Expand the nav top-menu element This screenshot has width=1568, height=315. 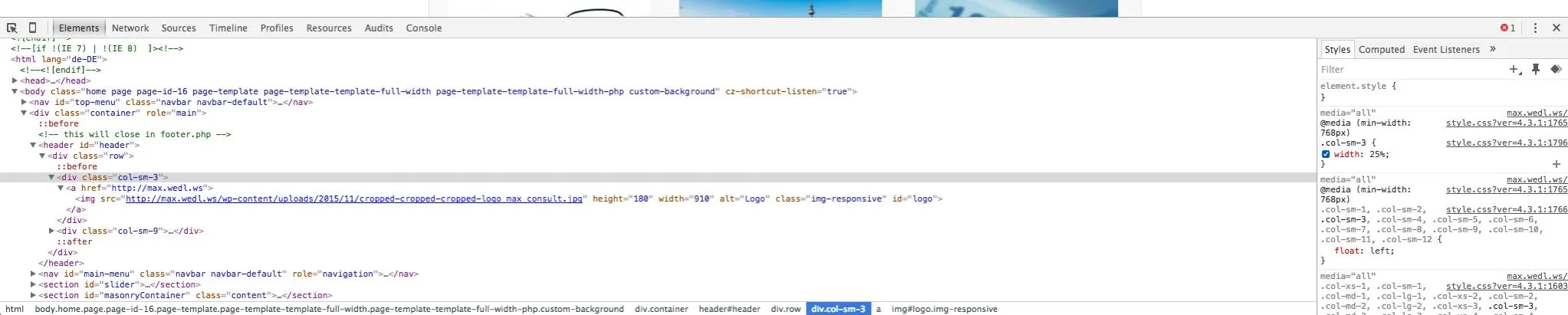24,102
